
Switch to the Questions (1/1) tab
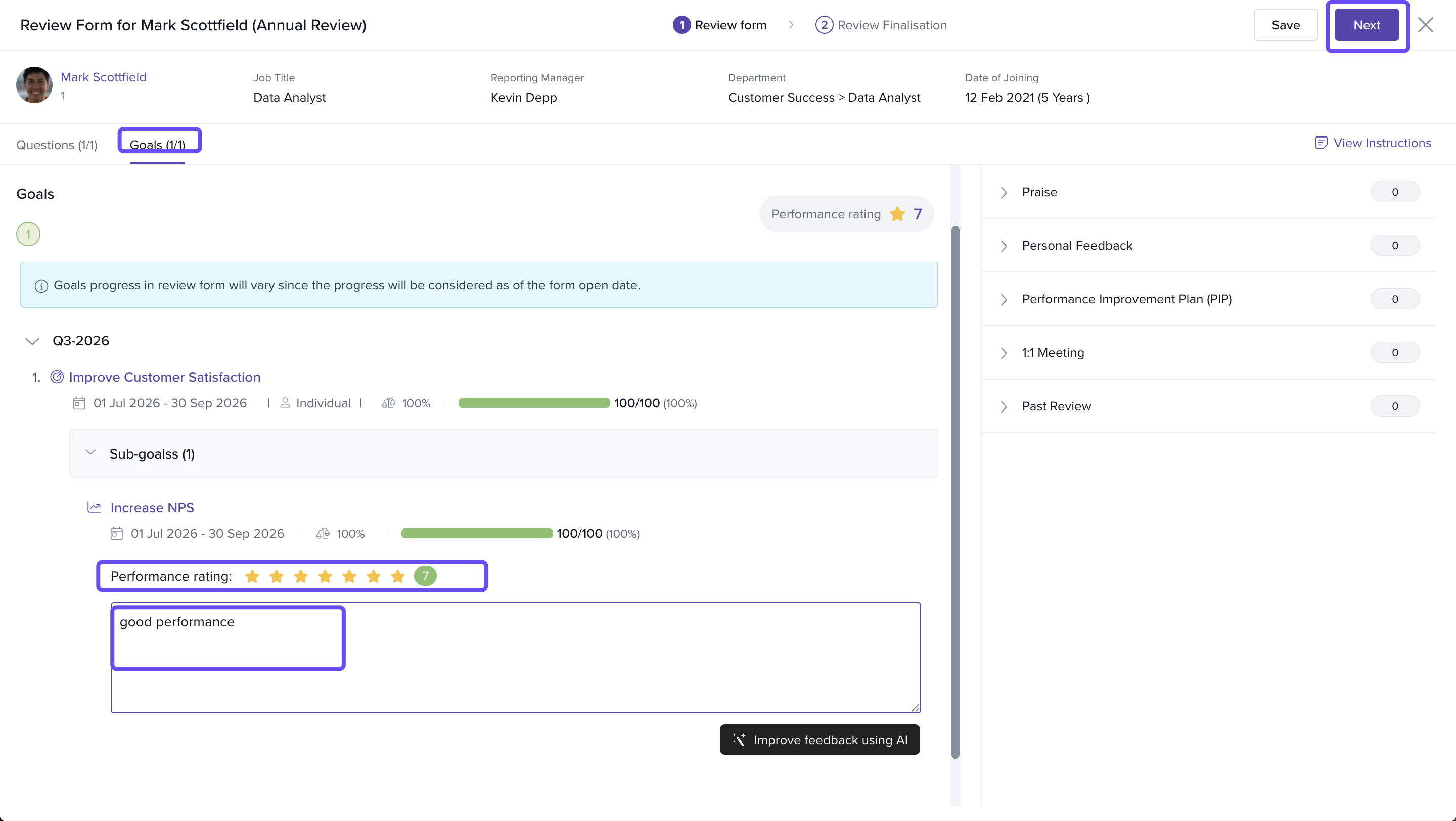[57, 145]
